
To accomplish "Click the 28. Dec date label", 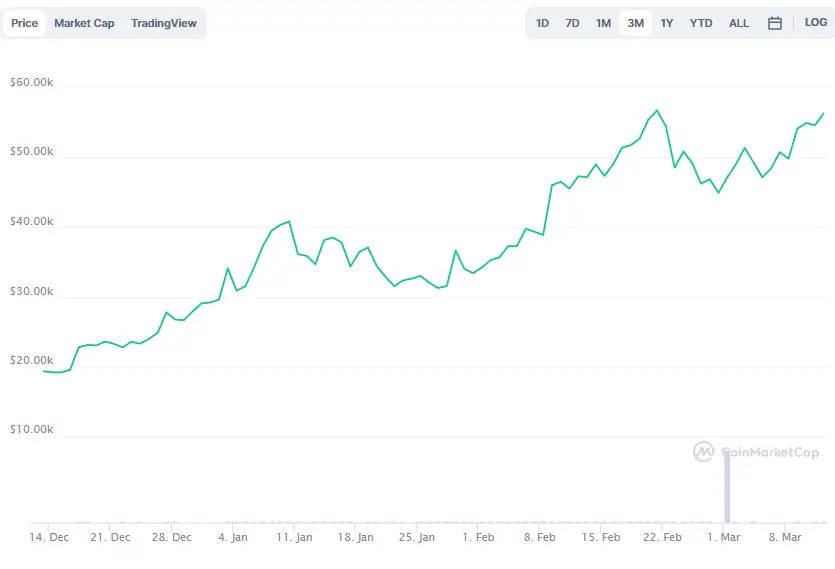I will click(171, 537).
